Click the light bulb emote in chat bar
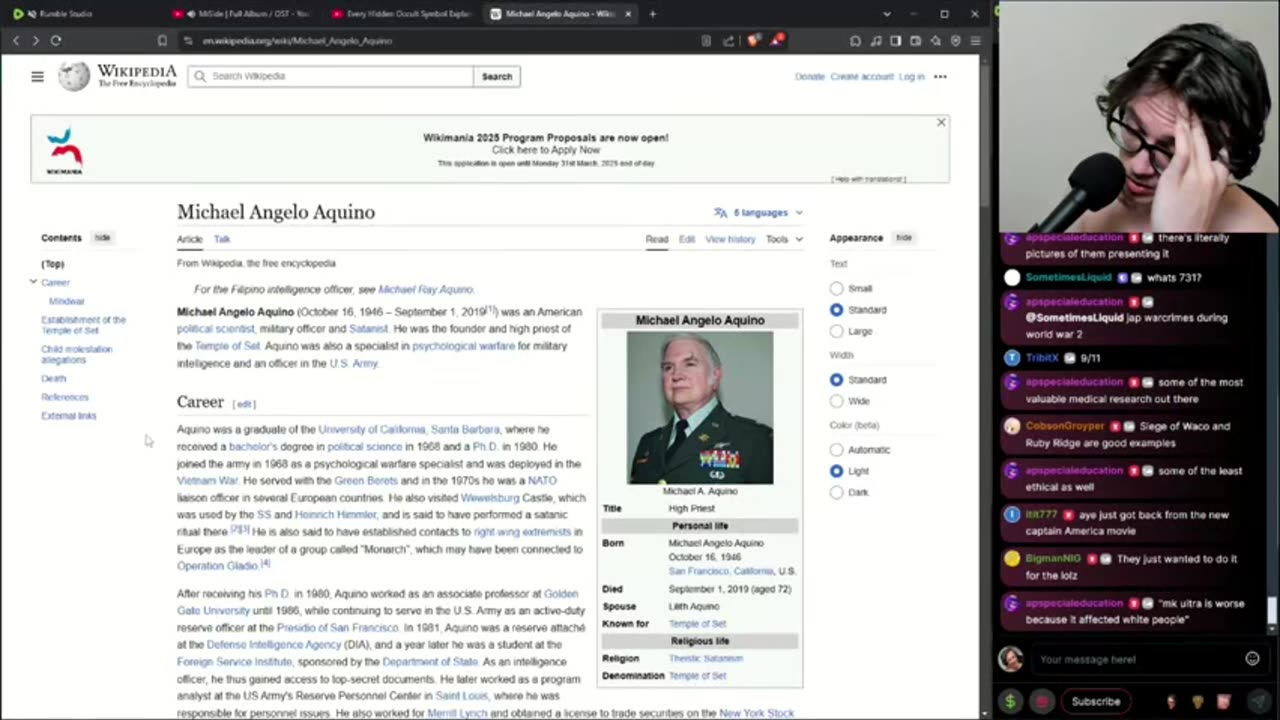This screenshot has height=720, width=1280. pos(1198,701)
